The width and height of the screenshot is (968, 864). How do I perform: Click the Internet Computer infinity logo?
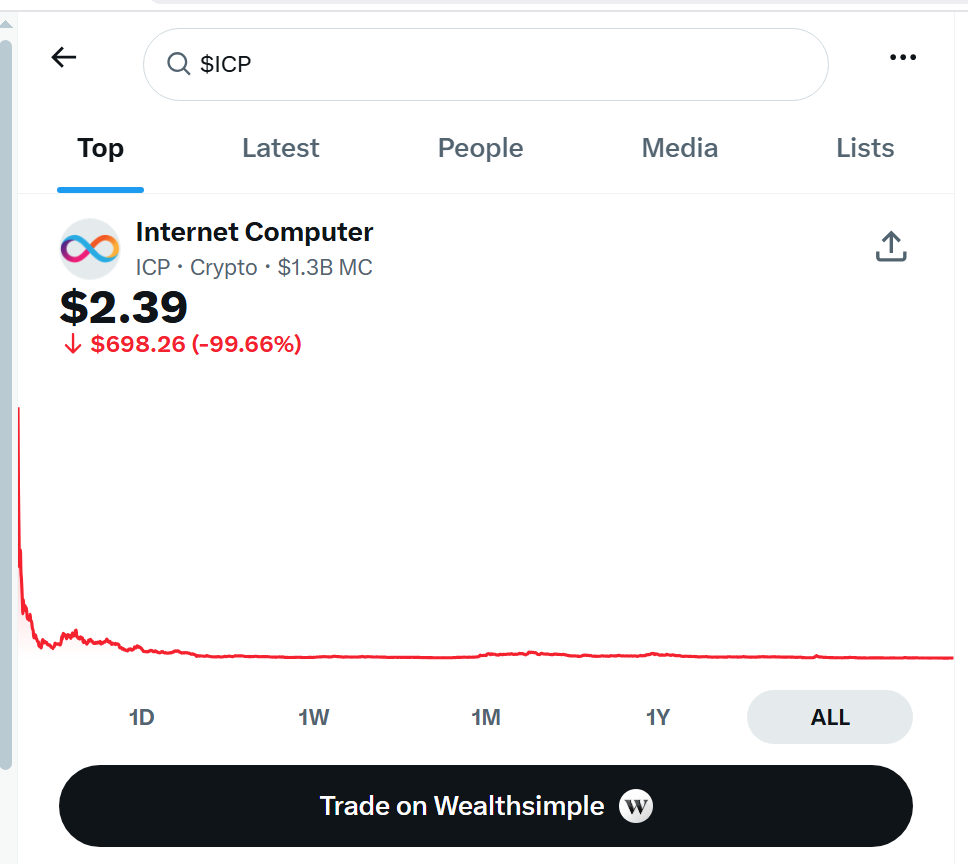coord(90,249)
